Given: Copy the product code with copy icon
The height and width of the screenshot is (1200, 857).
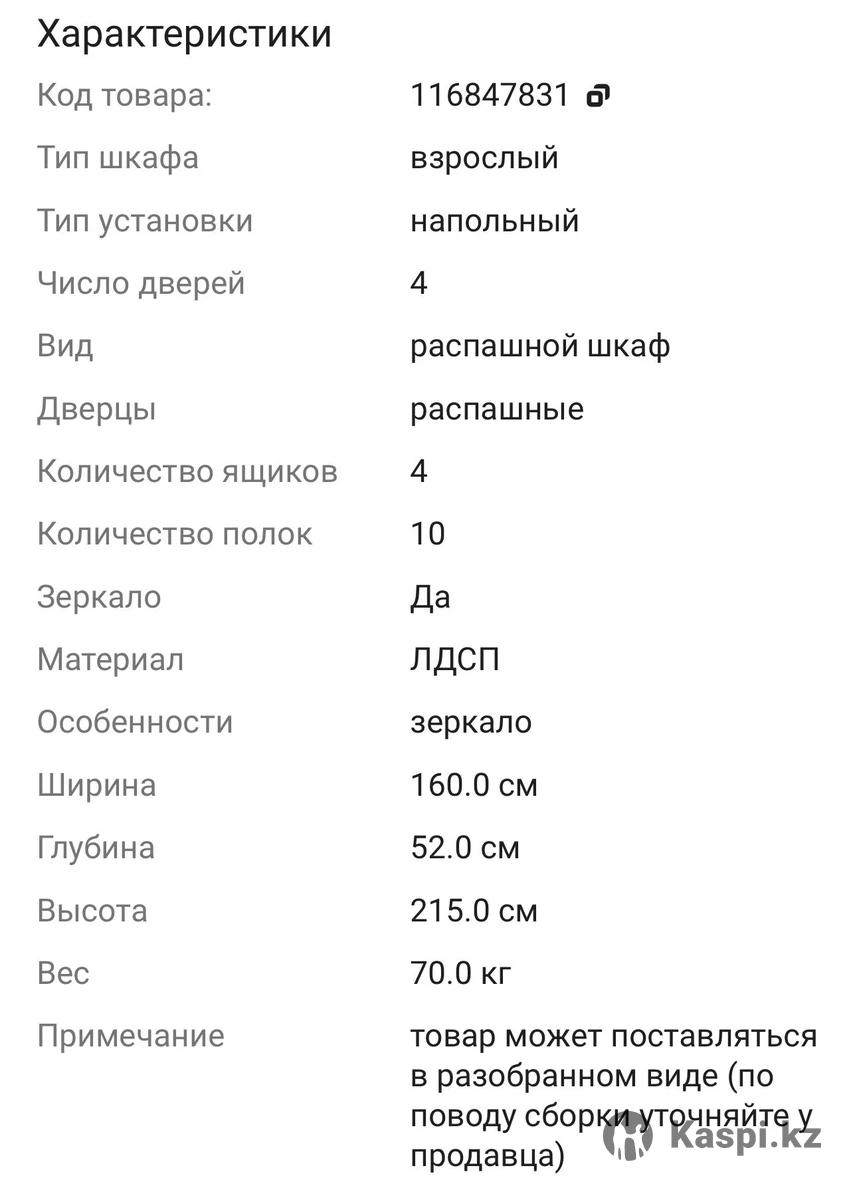Looking at the screenshot, I should [598, 96].
